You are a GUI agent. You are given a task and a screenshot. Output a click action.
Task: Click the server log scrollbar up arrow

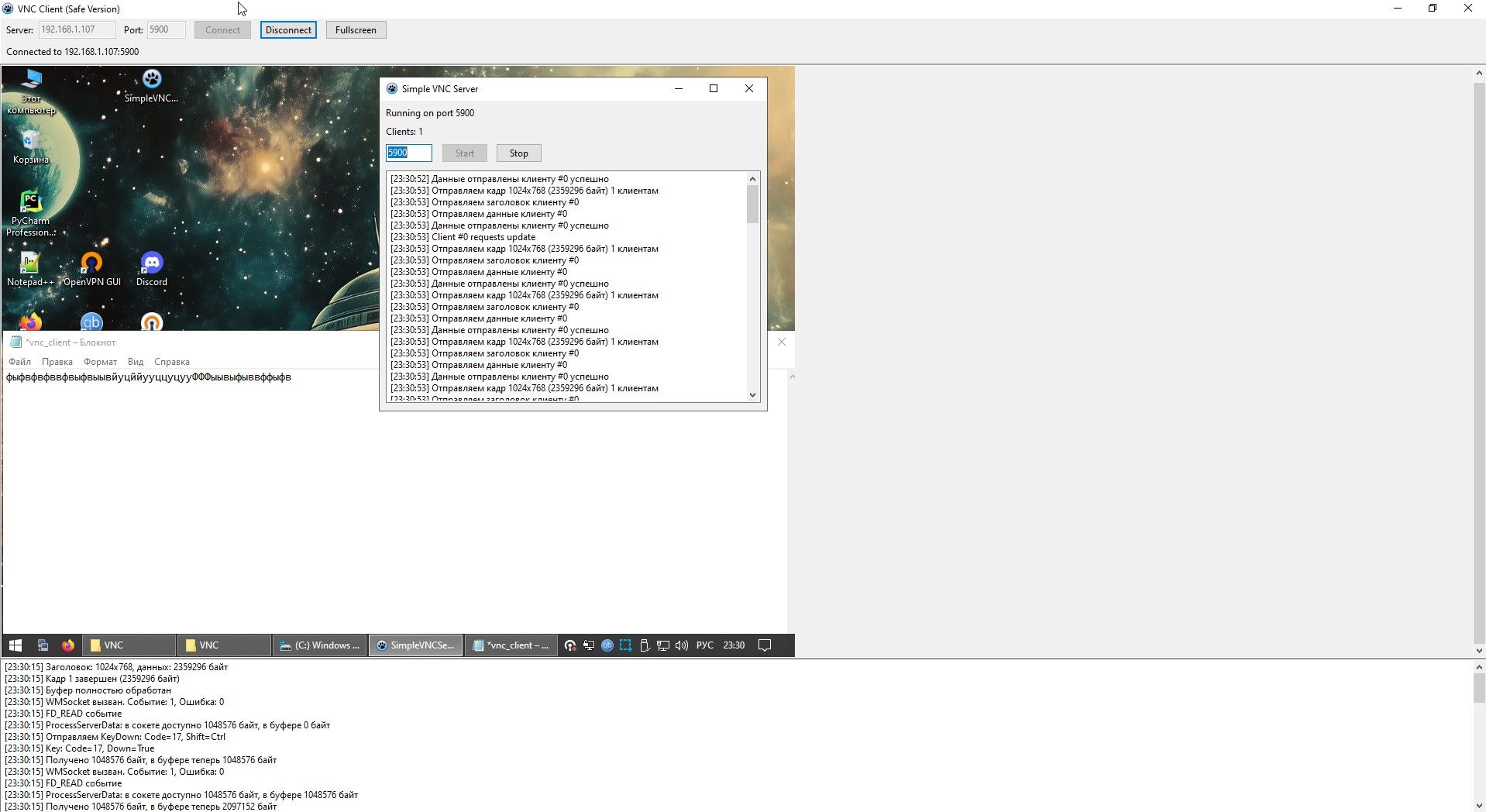pos(752,179)
